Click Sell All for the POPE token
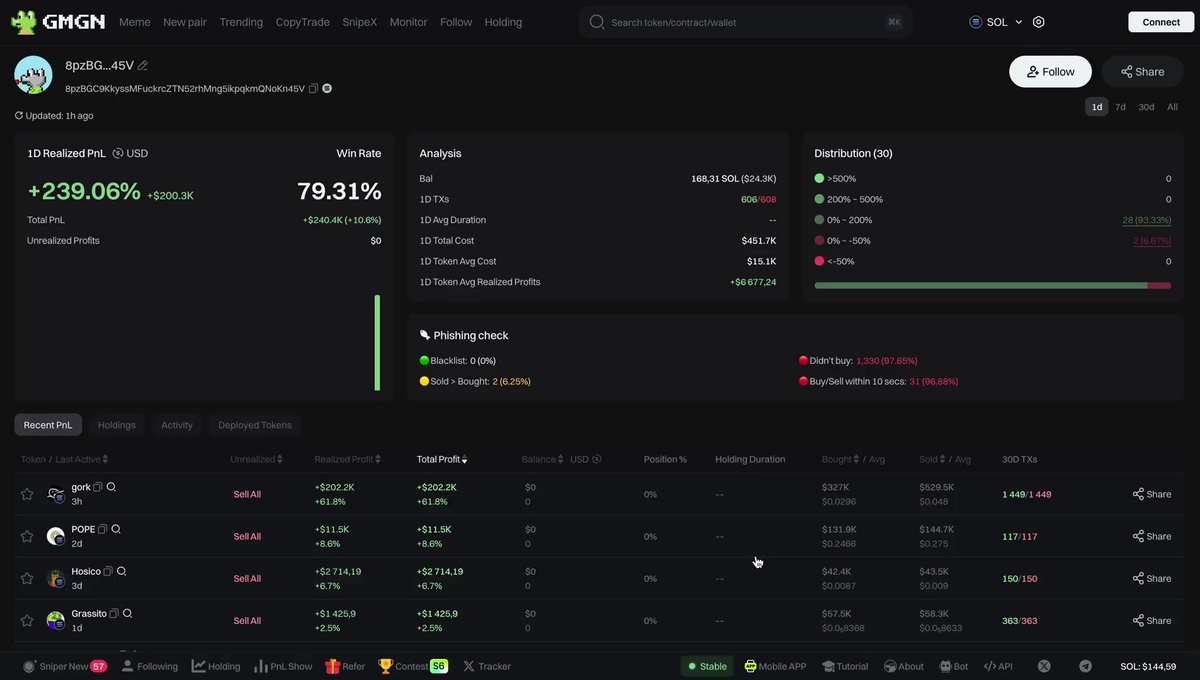 tap(247, 536)
